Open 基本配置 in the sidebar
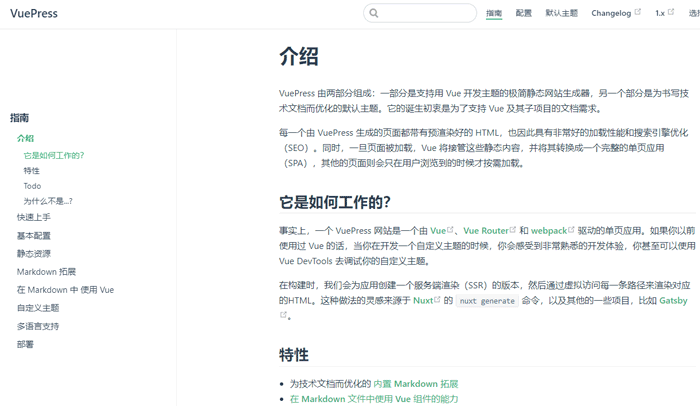This screenshot has width=700, height=406. point(33,235)
